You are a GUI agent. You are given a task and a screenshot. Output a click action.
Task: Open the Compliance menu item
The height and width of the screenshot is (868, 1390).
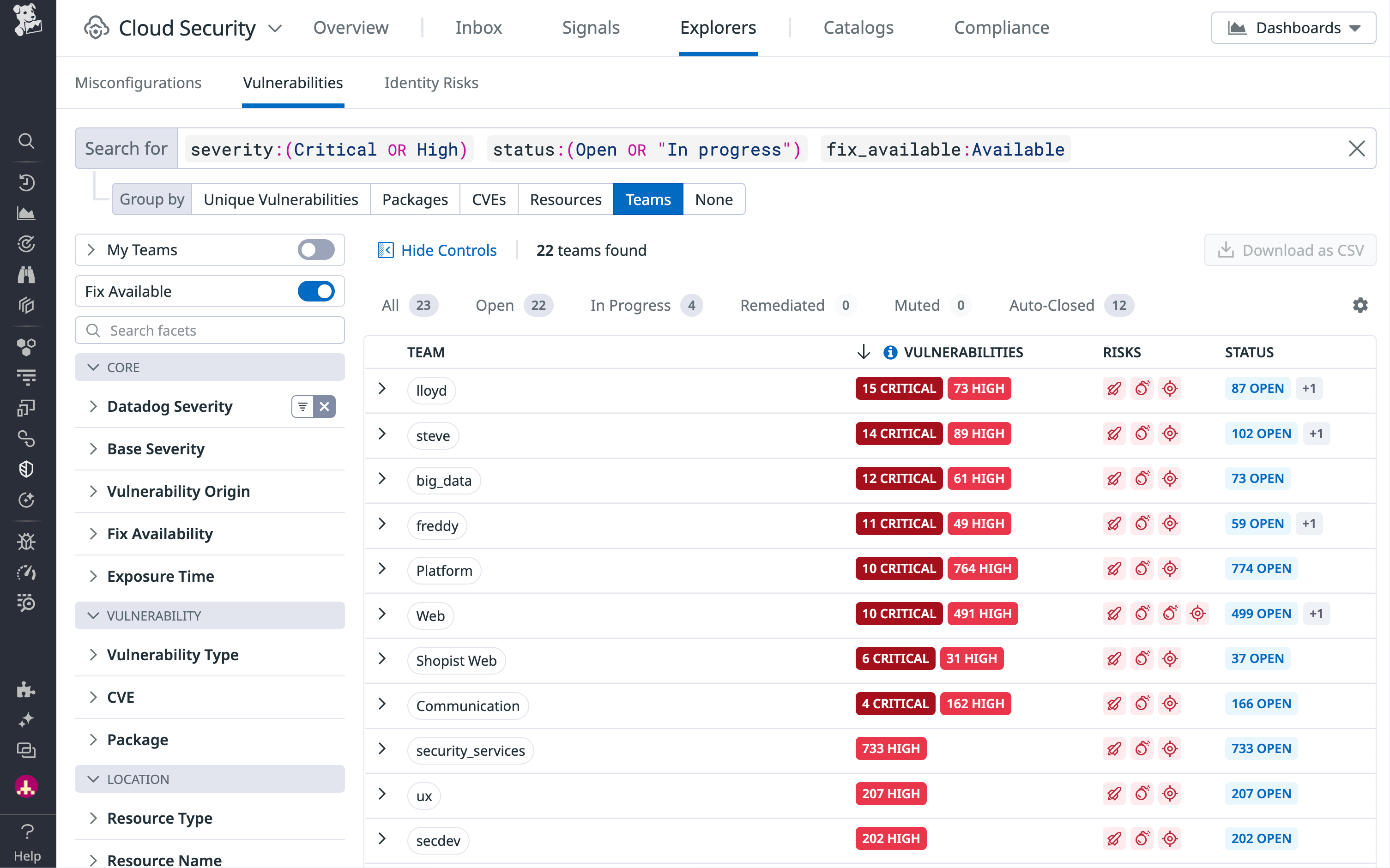click(1001, 27)
